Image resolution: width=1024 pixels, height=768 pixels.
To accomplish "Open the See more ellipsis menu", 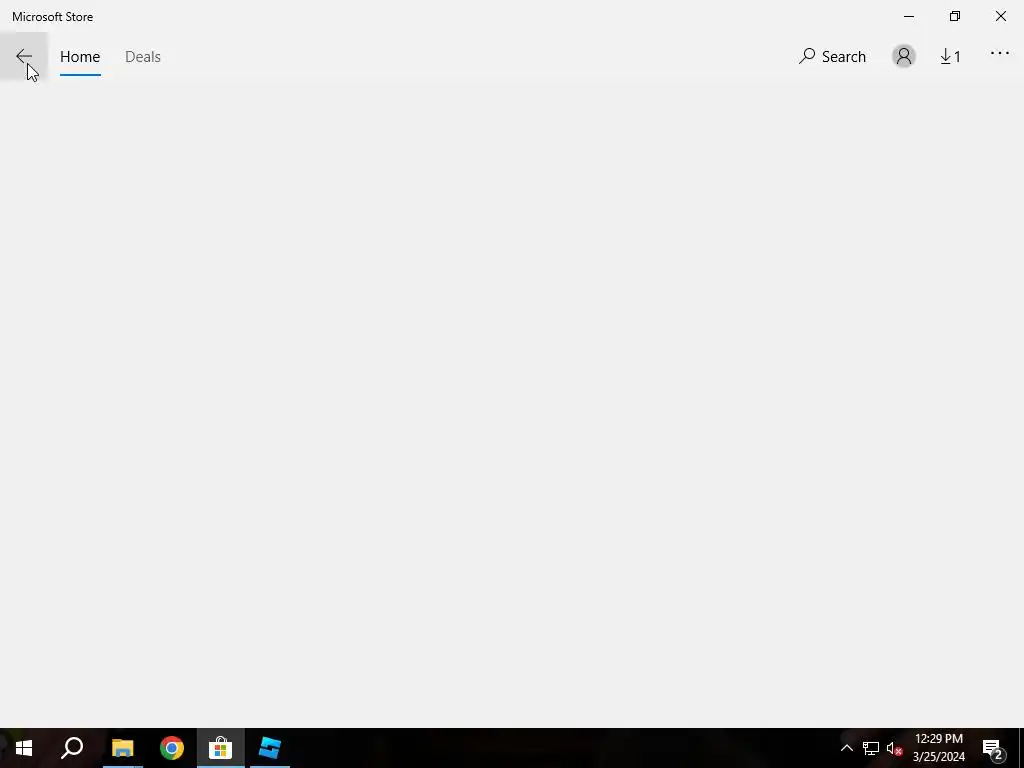I will (999, 54).
